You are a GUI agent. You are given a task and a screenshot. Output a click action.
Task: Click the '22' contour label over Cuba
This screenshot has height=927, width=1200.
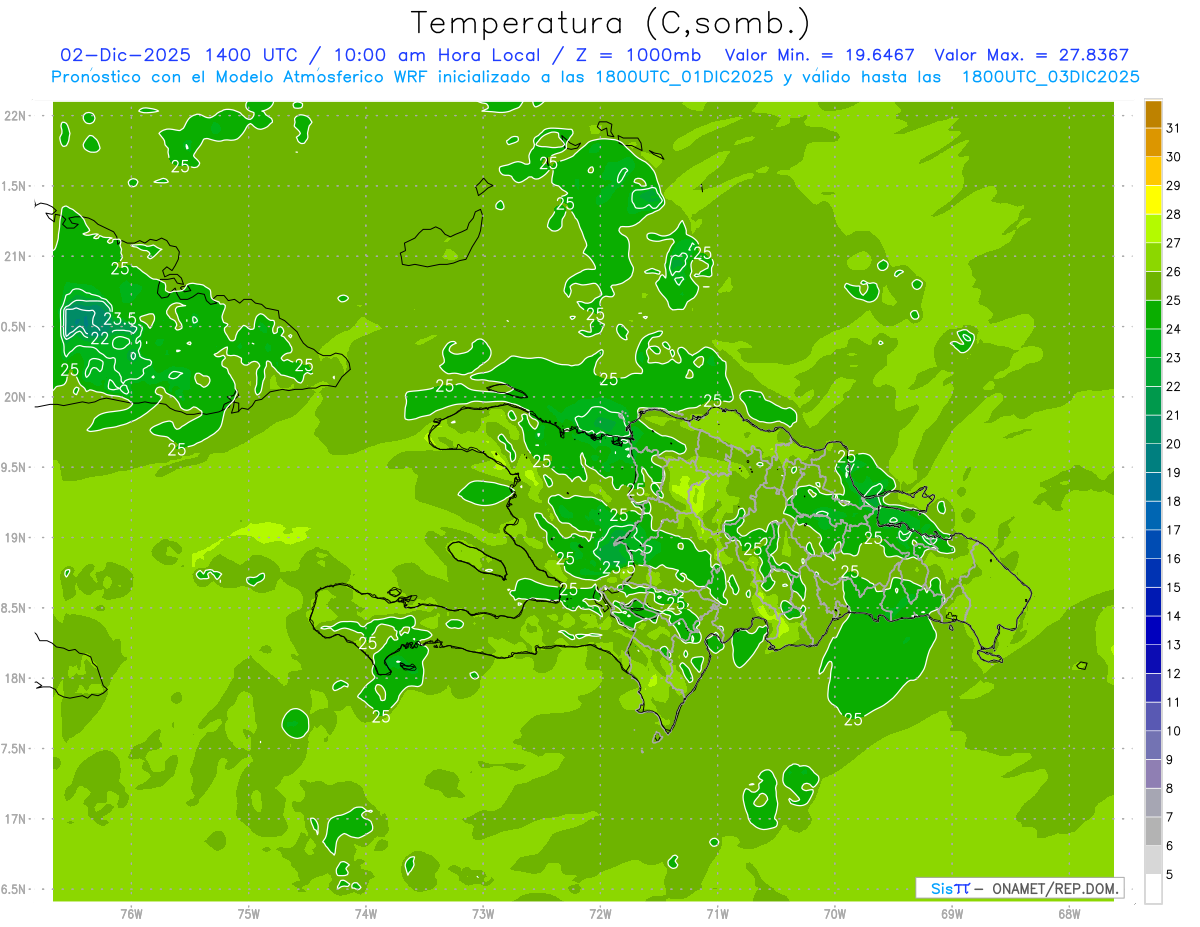(100, 338)
